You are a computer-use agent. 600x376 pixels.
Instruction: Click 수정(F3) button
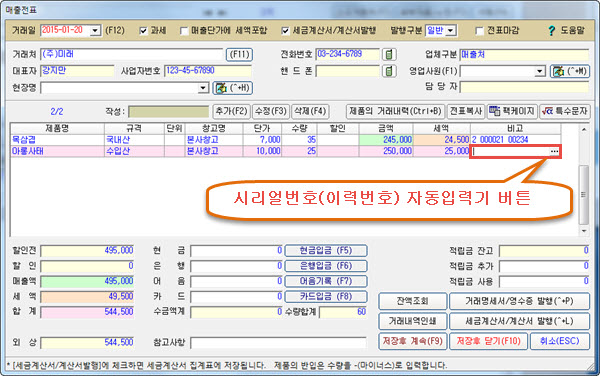pyautogui.click(x=271, y=111)
